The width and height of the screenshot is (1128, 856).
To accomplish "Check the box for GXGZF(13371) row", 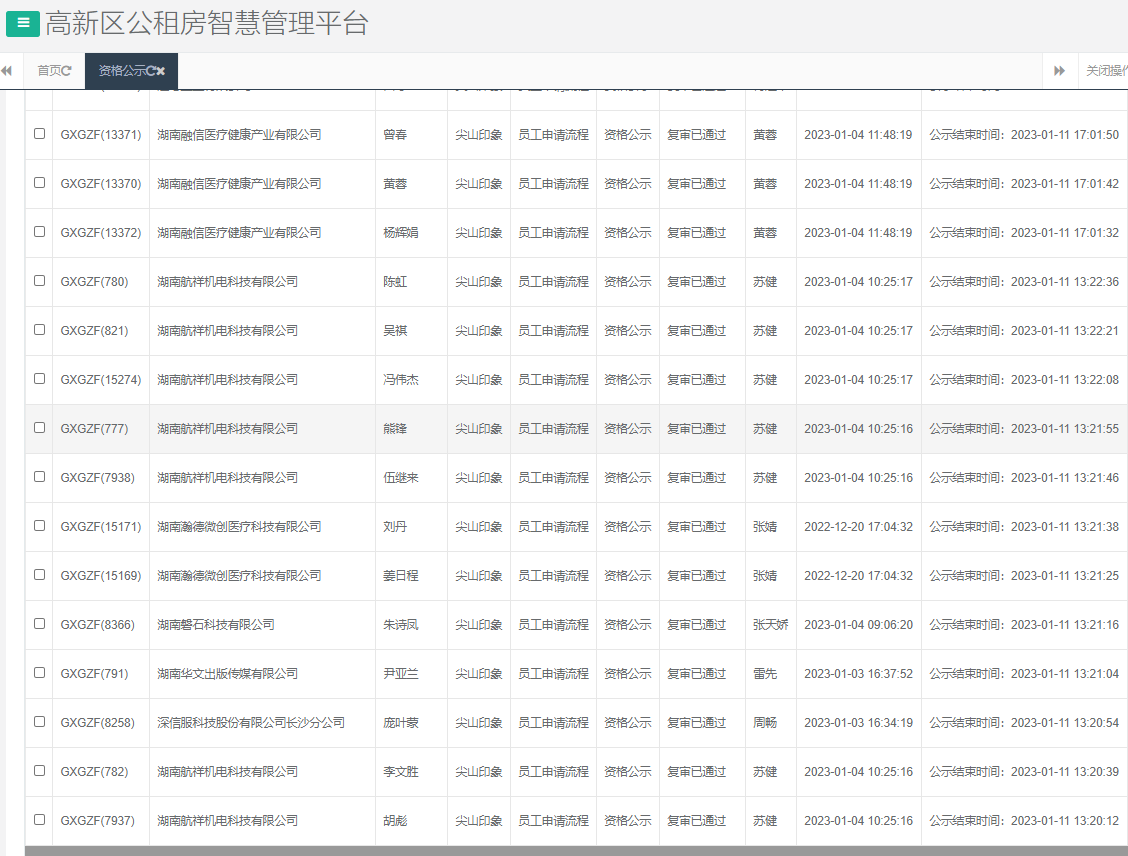I will pos(40,134).
